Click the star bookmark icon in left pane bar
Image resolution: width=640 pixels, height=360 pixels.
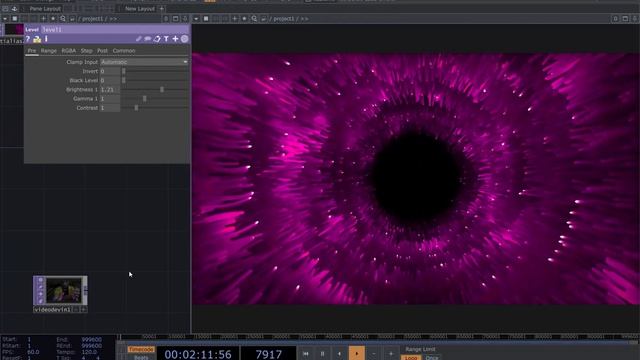pos(53,18)
